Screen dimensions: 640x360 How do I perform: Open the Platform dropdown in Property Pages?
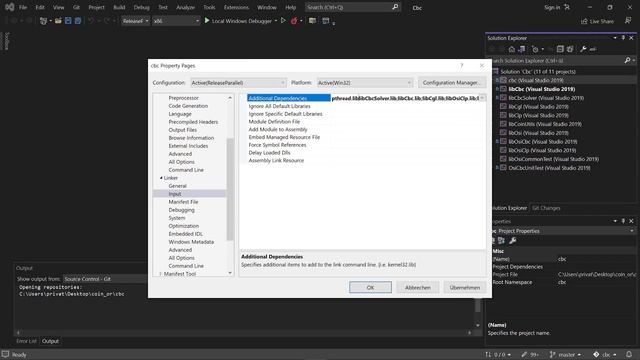click(x=365, y=83)
